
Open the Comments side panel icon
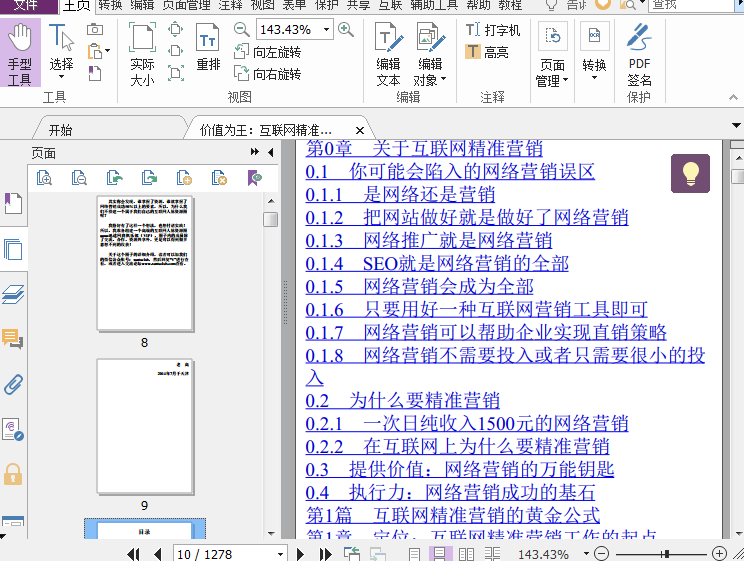[x=13, y=338]
